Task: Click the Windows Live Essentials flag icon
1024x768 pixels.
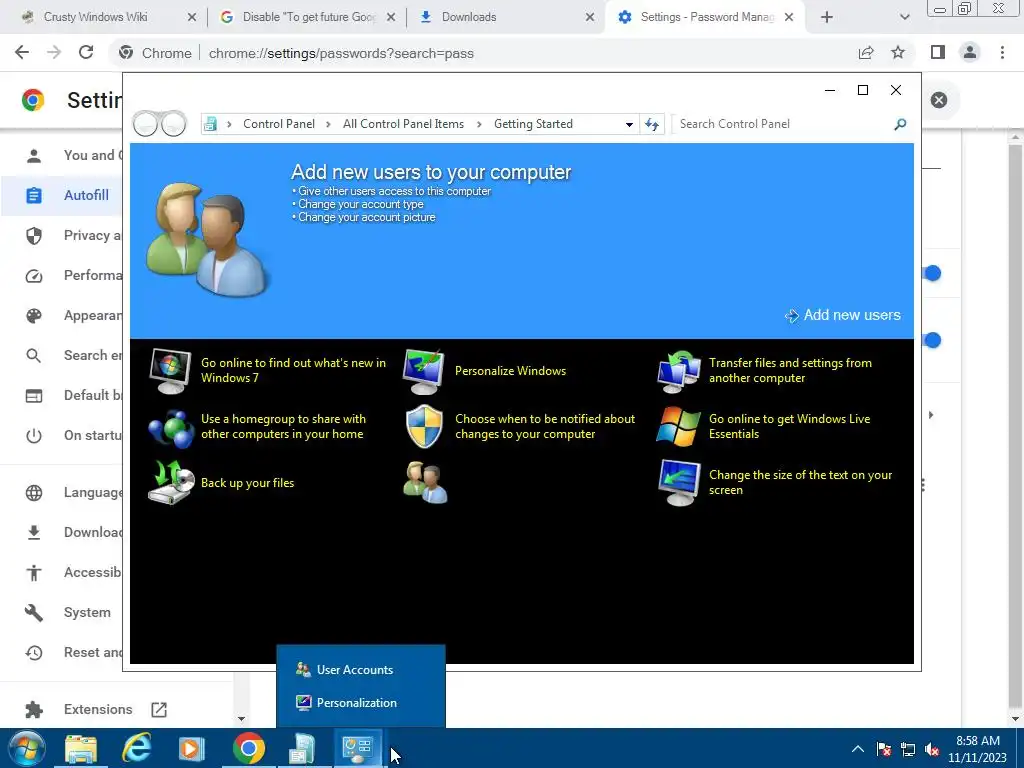Action: [x=678, y=426]
